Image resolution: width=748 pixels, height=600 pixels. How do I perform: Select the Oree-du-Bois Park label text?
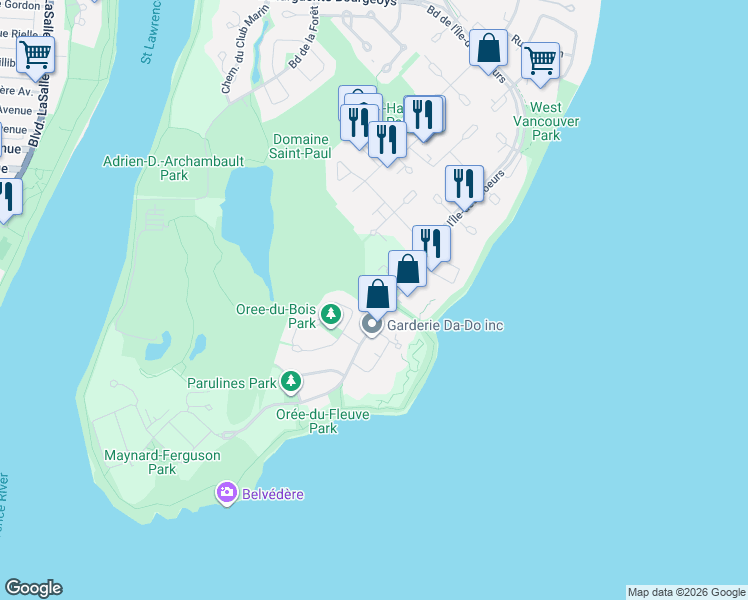(276, 316)
